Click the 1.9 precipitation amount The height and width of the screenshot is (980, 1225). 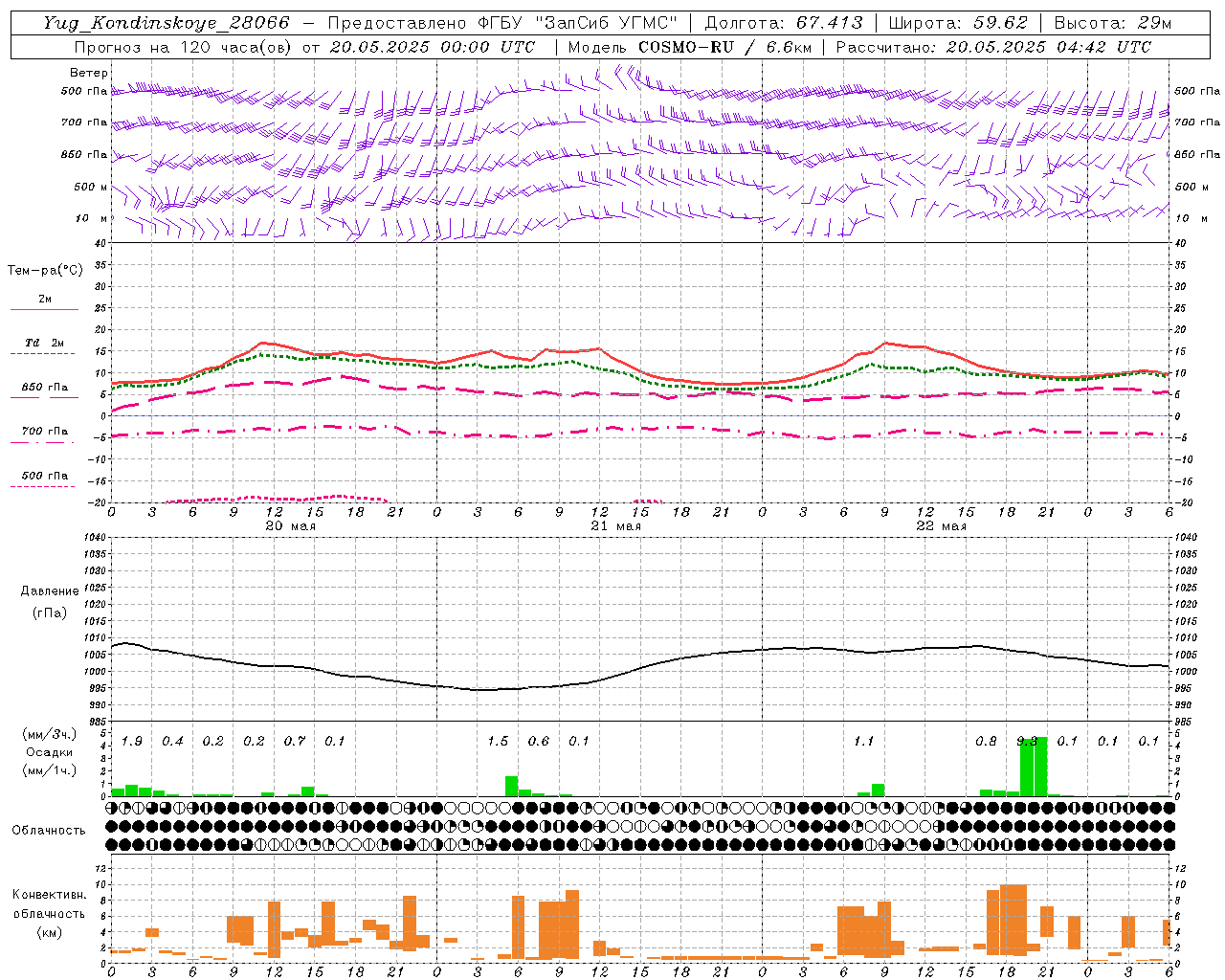coord(132,741)
